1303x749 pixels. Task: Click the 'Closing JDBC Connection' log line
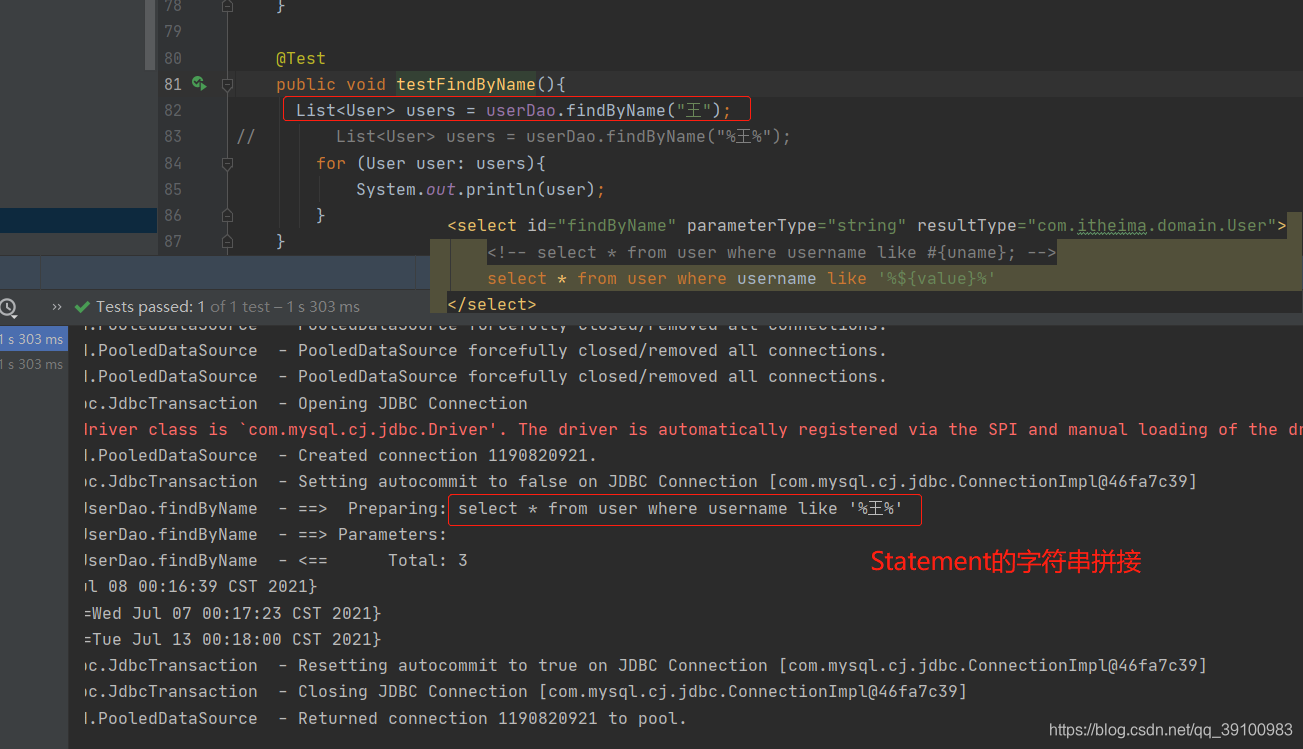[525, 691]
